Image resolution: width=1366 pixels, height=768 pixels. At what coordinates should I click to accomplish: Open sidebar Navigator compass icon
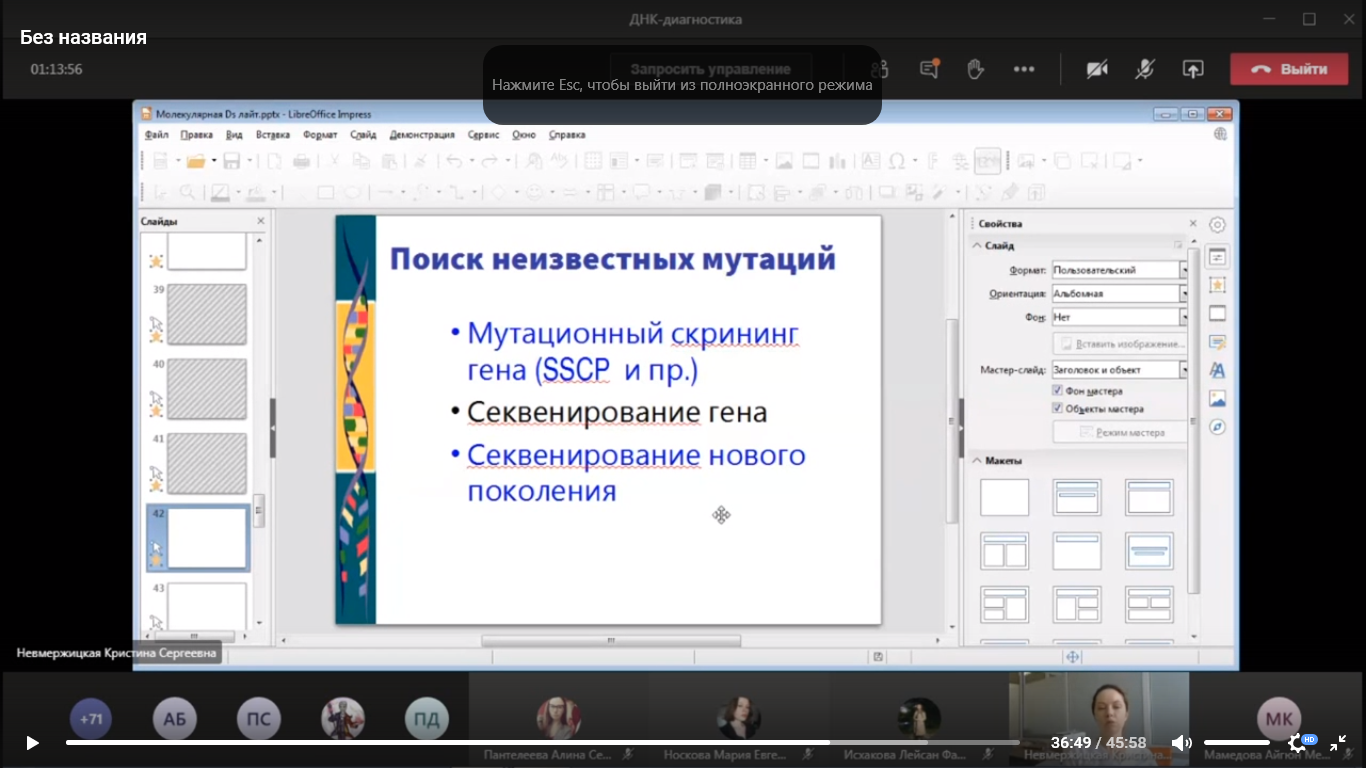(x=1217, y=427)
